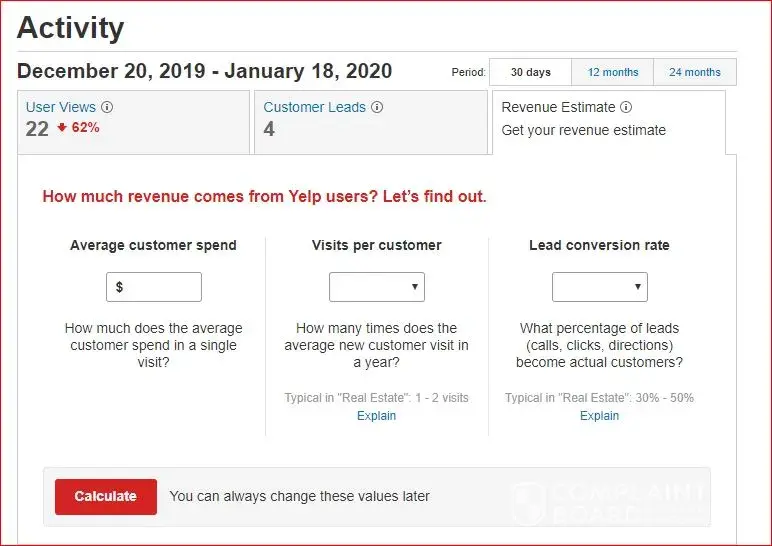
Task: Open the Visits per customer dropdown
Action: click(x=377, y=287)
